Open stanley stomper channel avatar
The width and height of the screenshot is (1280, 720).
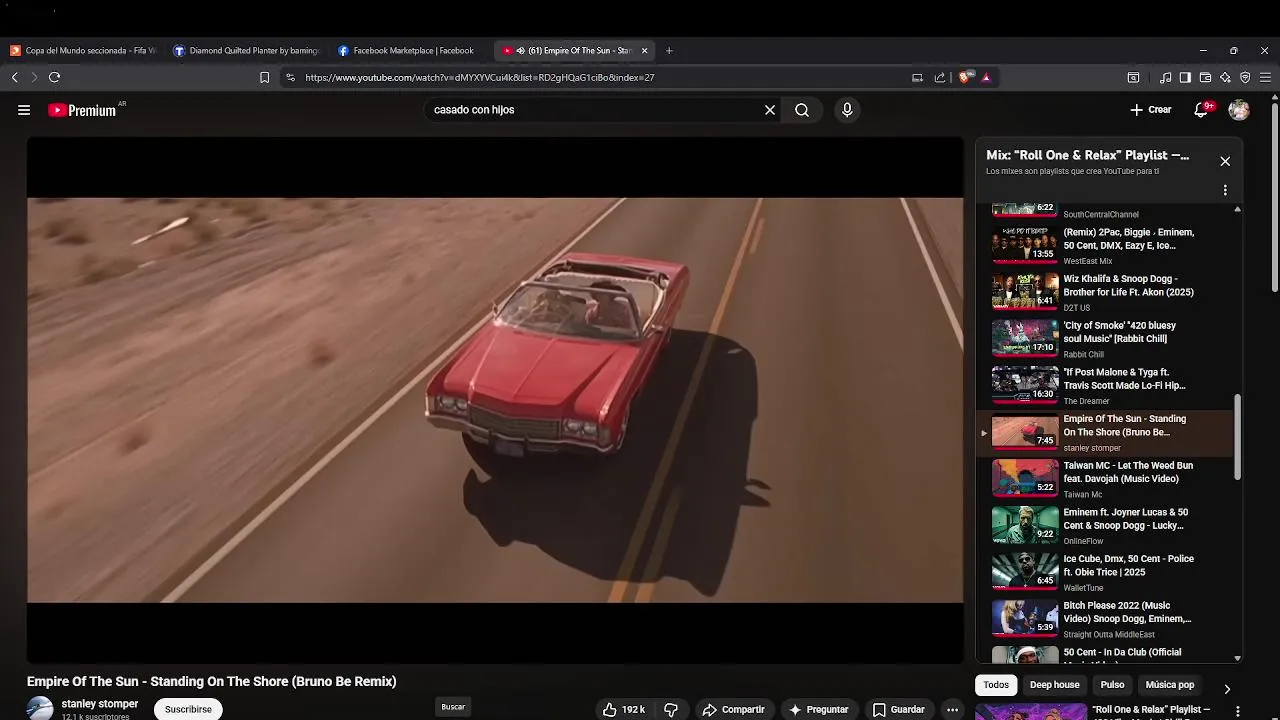(x=40, y=708)
